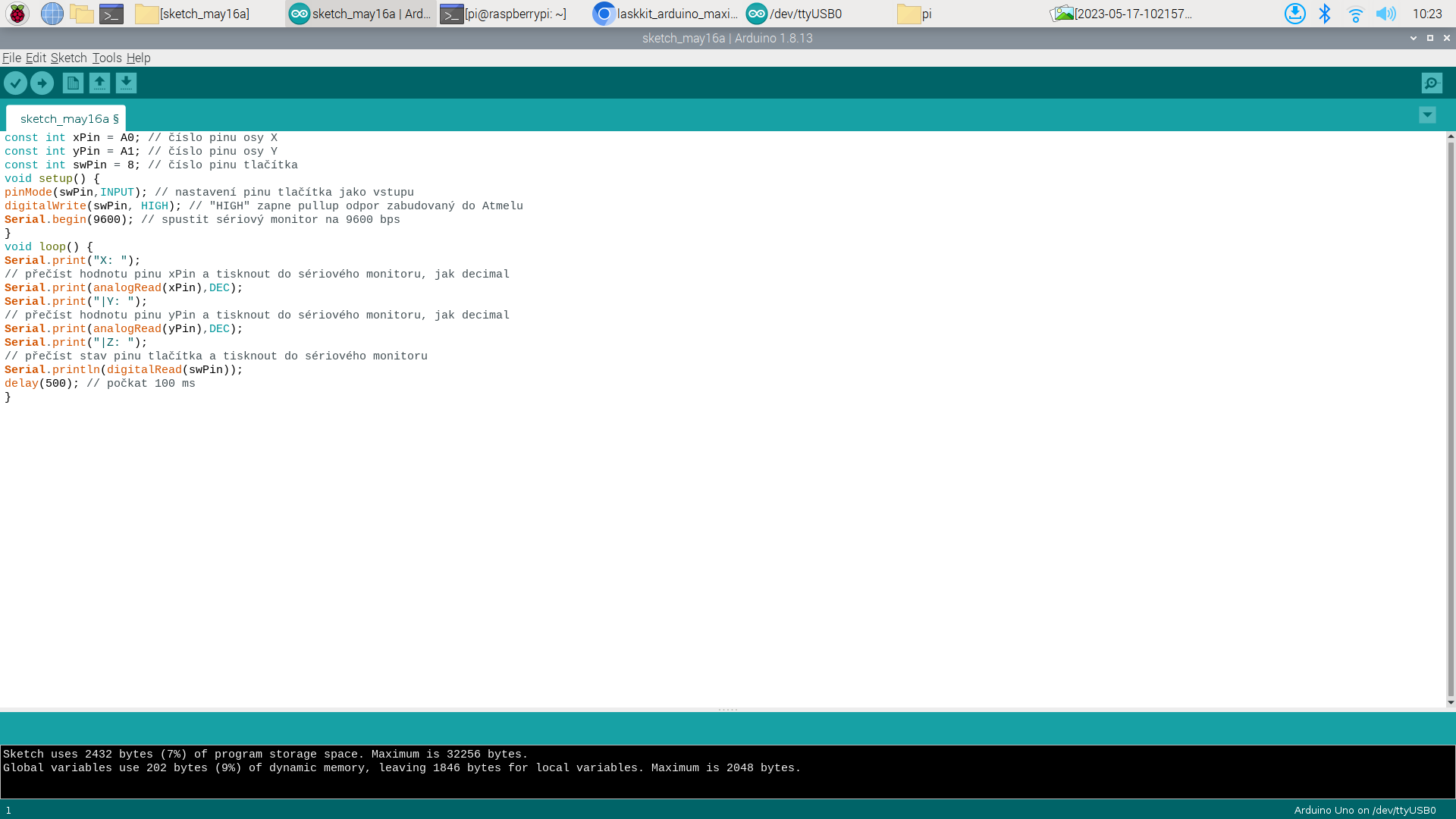Click the 'delay(500);' line
The width and height of the screenshot is (1456, 819).
click(100, 384)
